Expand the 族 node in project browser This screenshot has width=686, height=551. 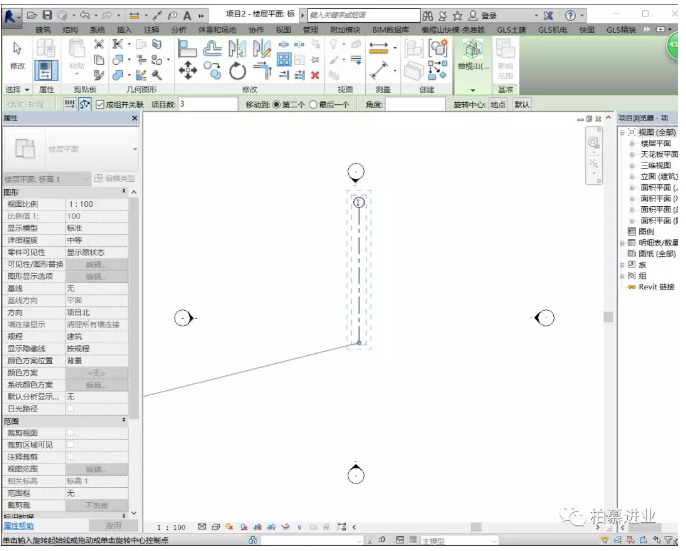point(622,265)
